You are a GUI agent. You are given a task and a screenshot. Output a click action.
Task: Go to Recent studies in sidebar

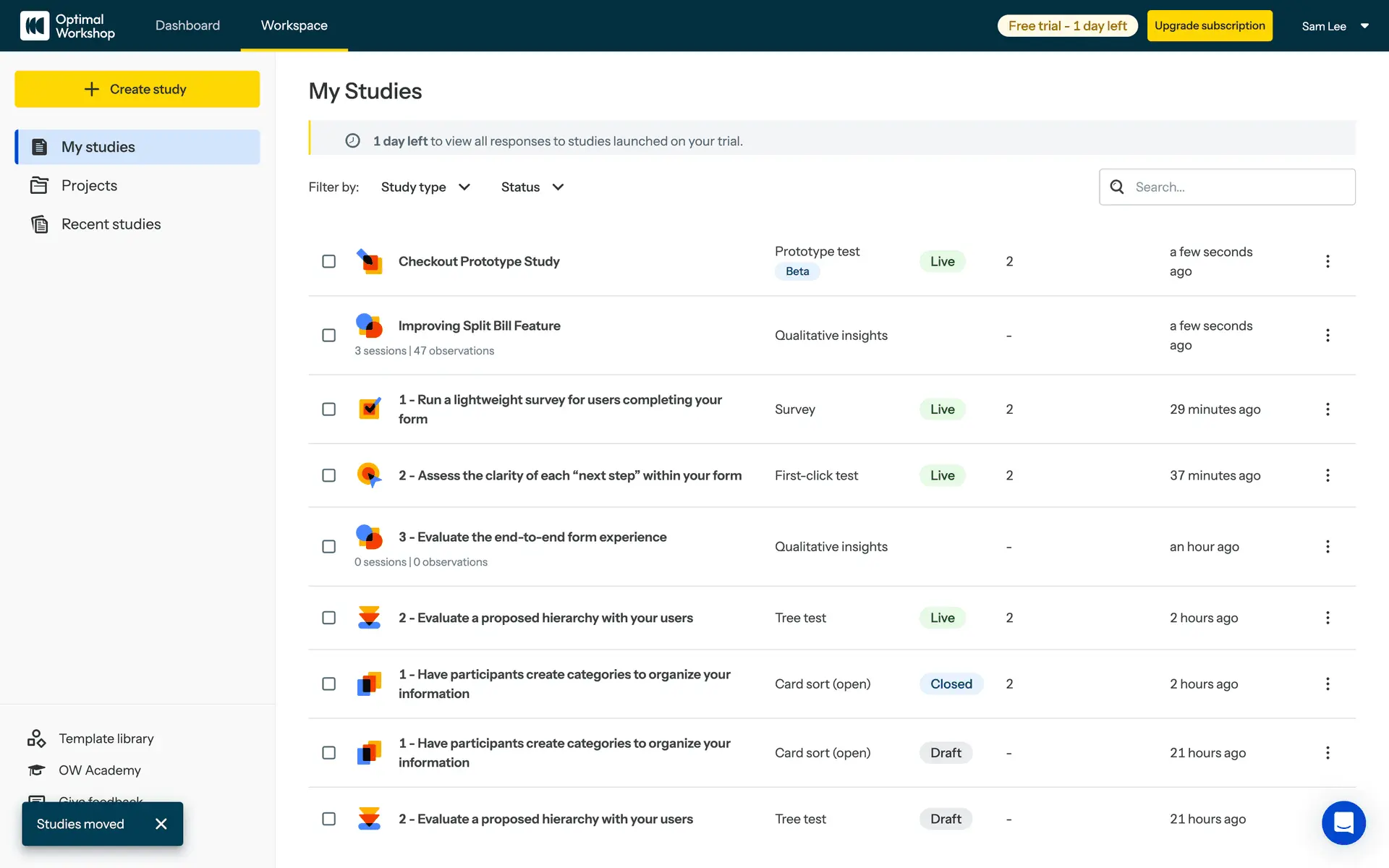[111, 224]
